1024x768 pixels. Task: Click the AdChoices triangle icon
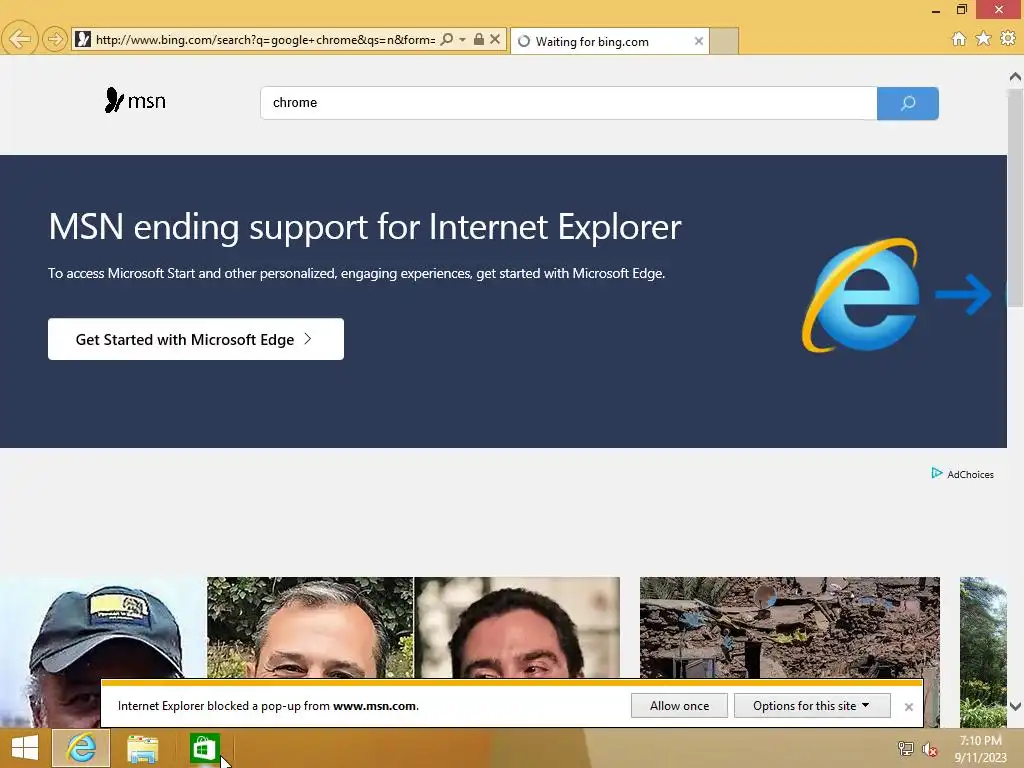coord(936,473)
